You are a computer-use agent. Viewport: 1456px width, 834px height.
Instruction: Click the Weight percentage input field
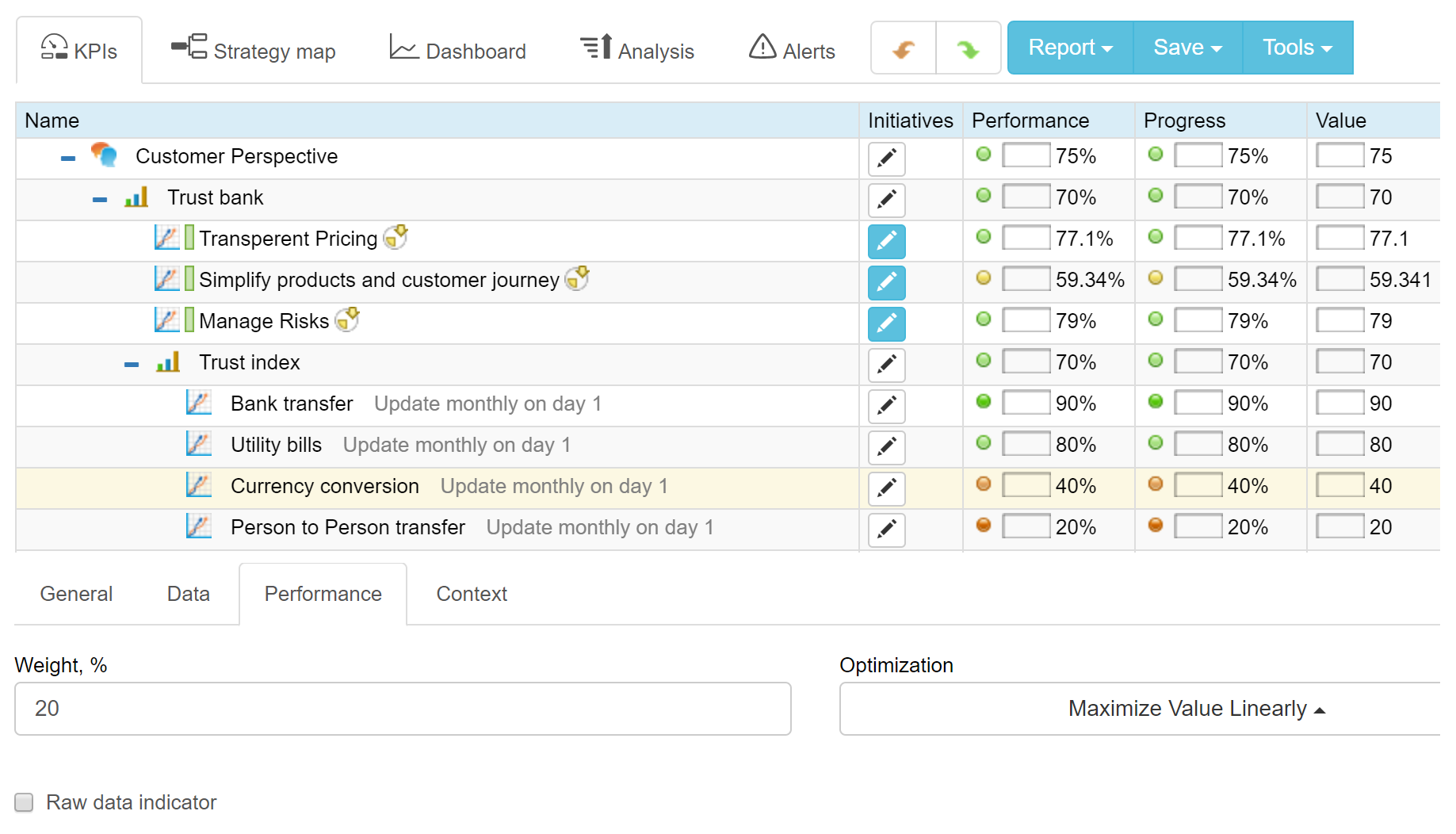pos(402,708)
